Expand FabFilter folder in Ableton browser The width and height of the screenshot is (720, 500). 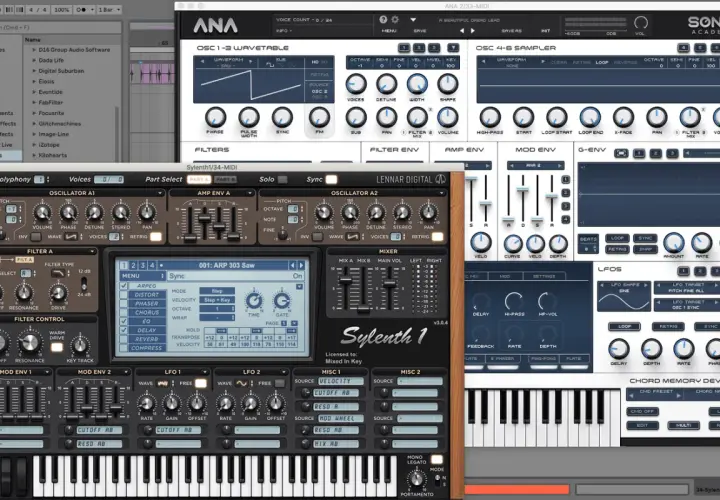tap(34, 102)
